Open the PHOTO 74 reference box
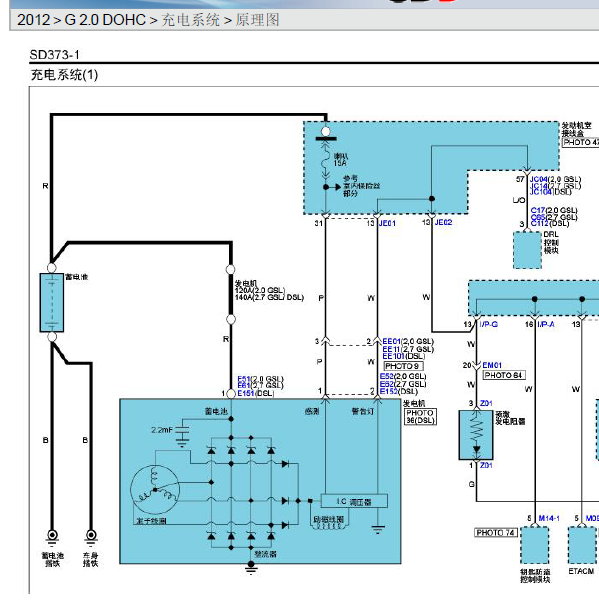The image size is (599, 601). click(496, 533)
